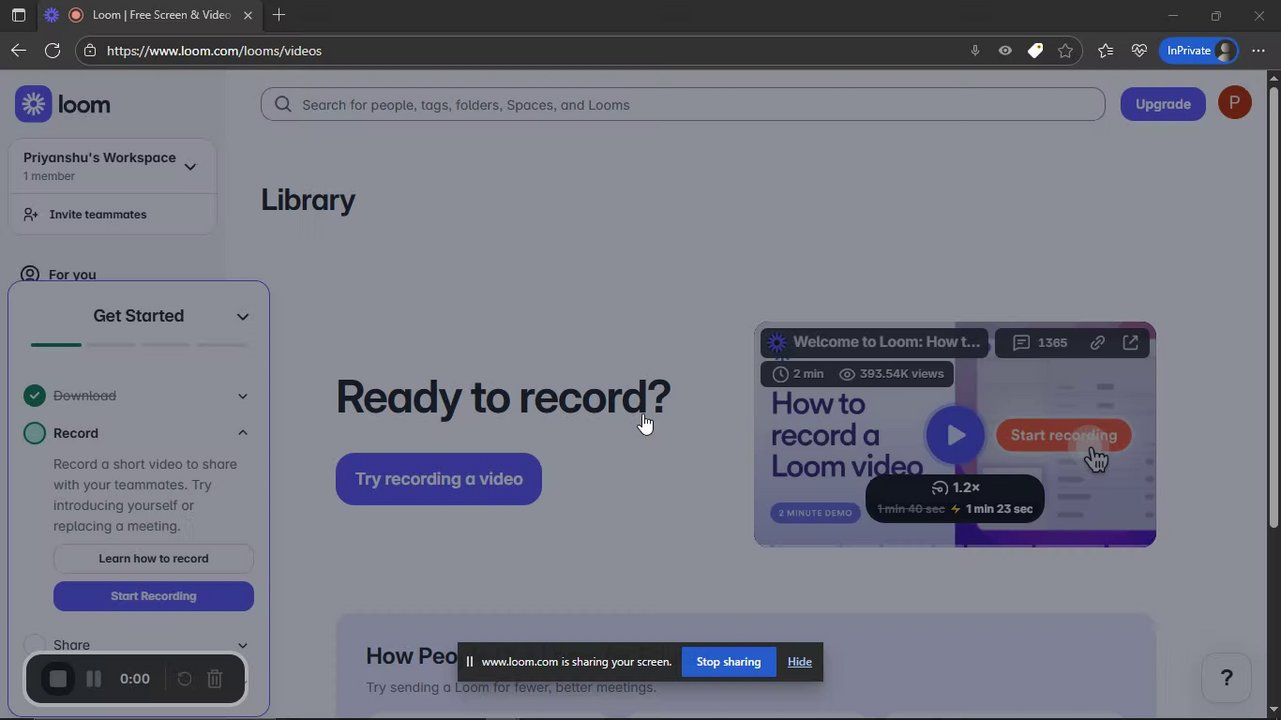Viewport: 1281px width, 720px height.
Task: Click the Stop sharing button
Action: 729,662
